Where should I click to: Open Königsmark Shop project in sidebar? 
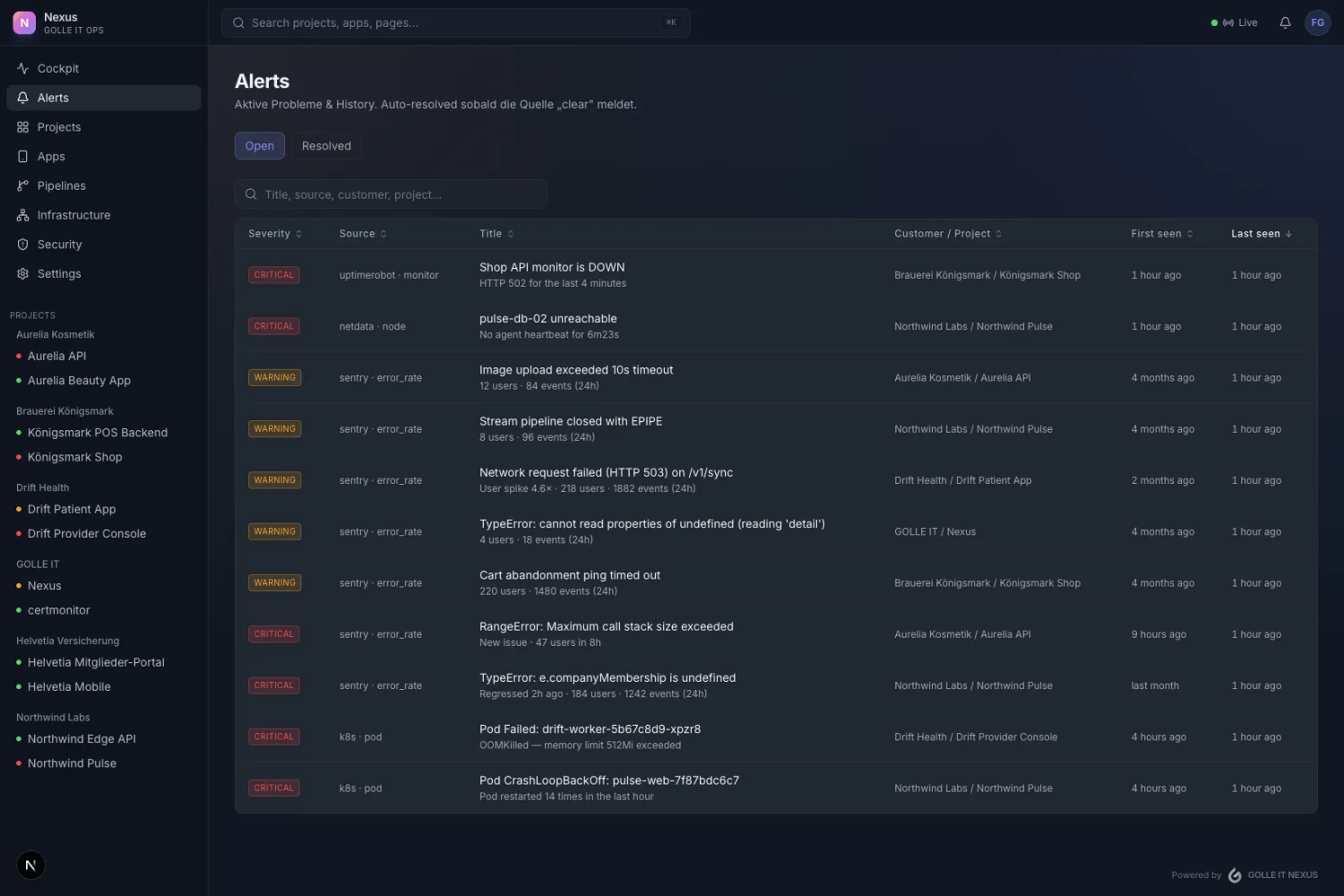(x=104, y=457)
